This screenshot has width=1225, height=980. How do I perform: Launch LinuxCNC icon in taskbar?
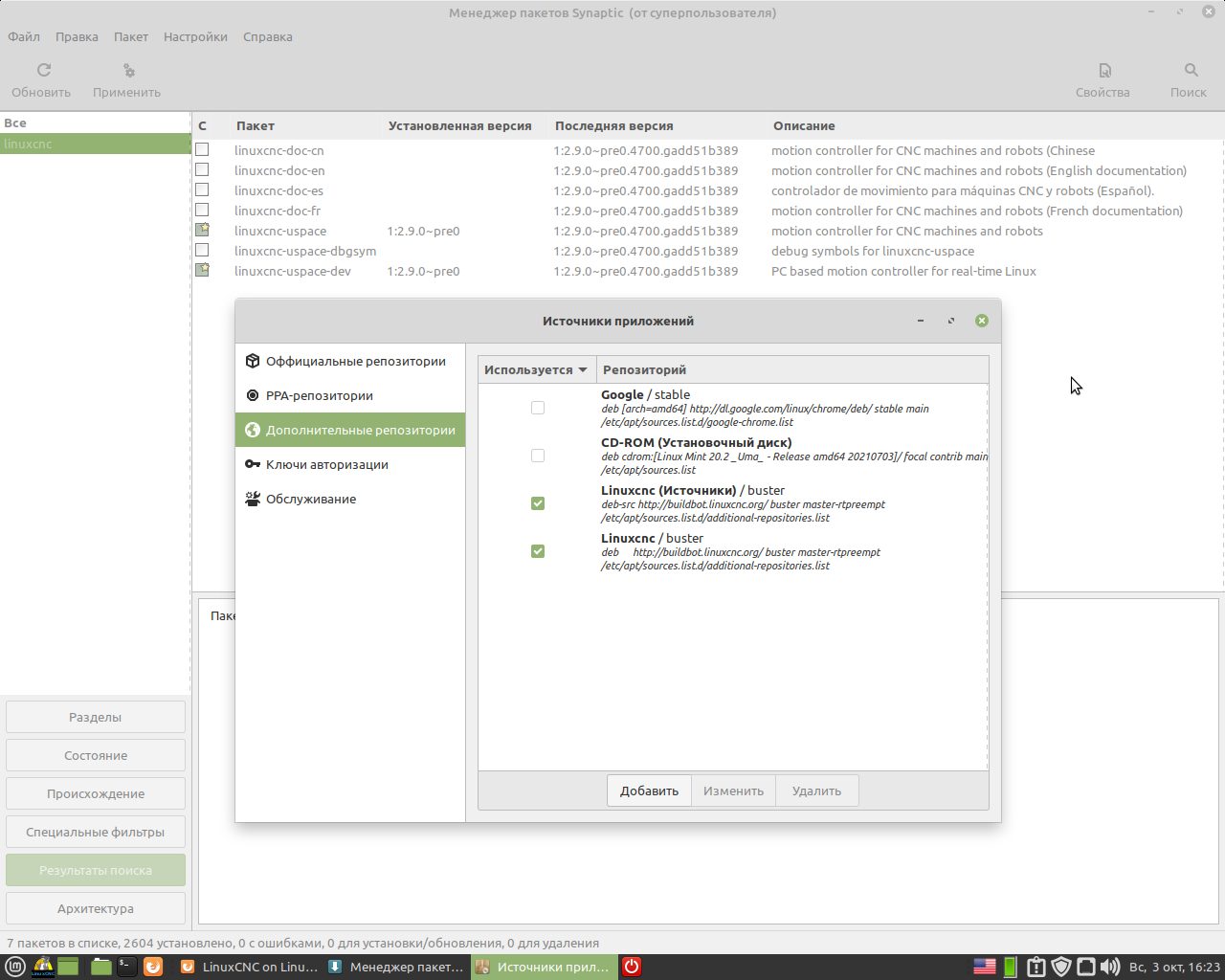[x=43, y=967]
